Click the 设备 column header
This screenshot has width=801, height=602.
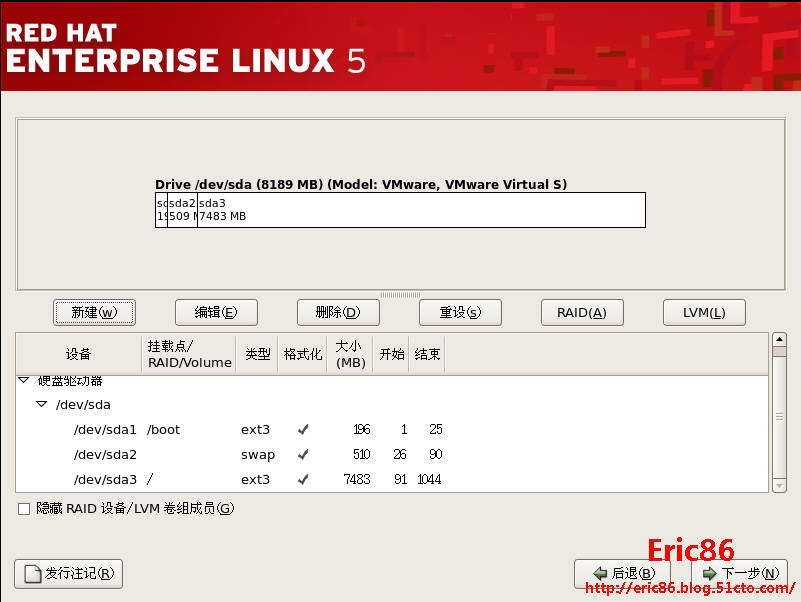coord(79,354)
